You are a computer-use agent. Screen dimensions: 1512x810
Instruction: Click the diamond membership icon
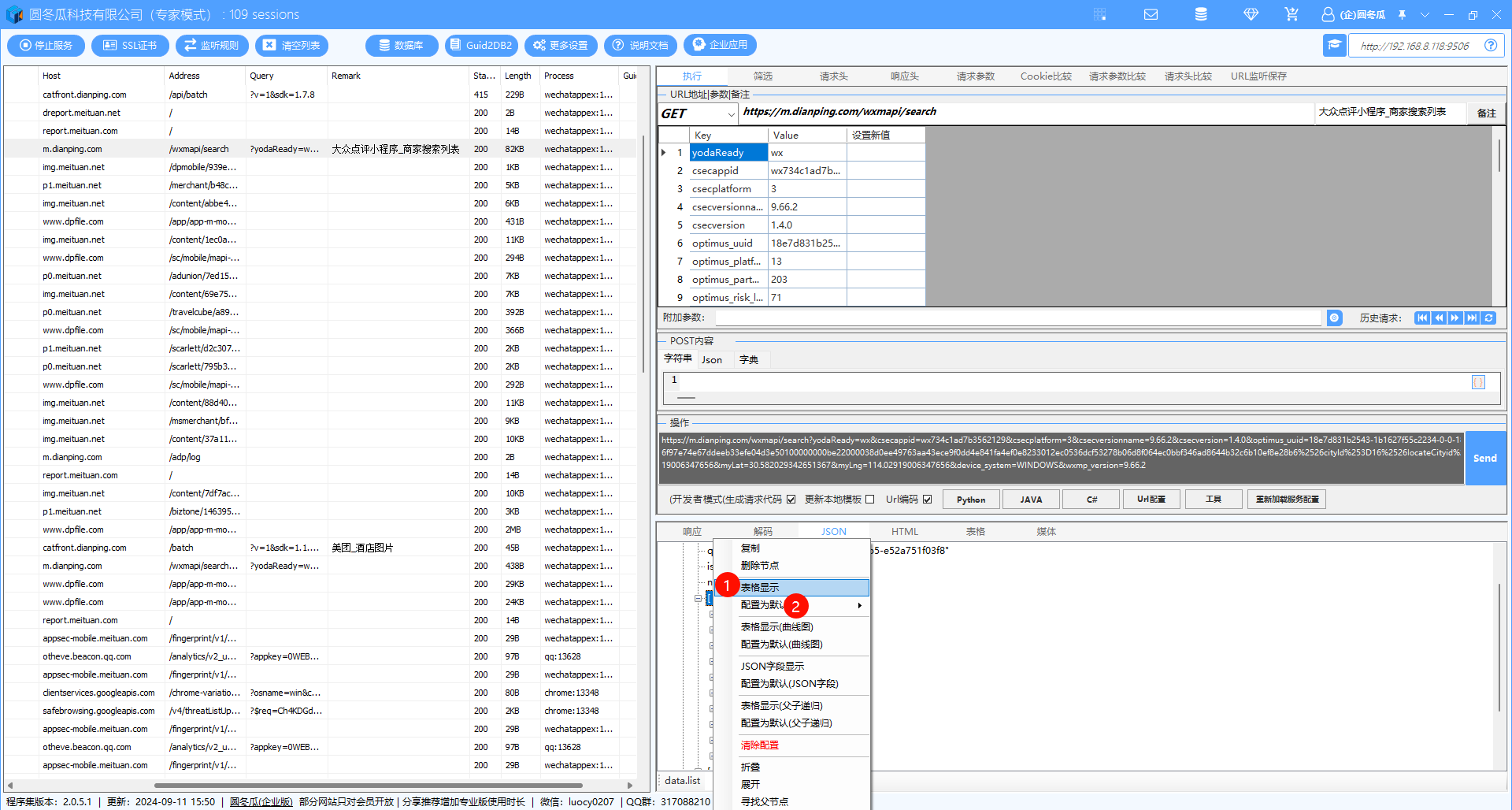[x=1251, y=14]
